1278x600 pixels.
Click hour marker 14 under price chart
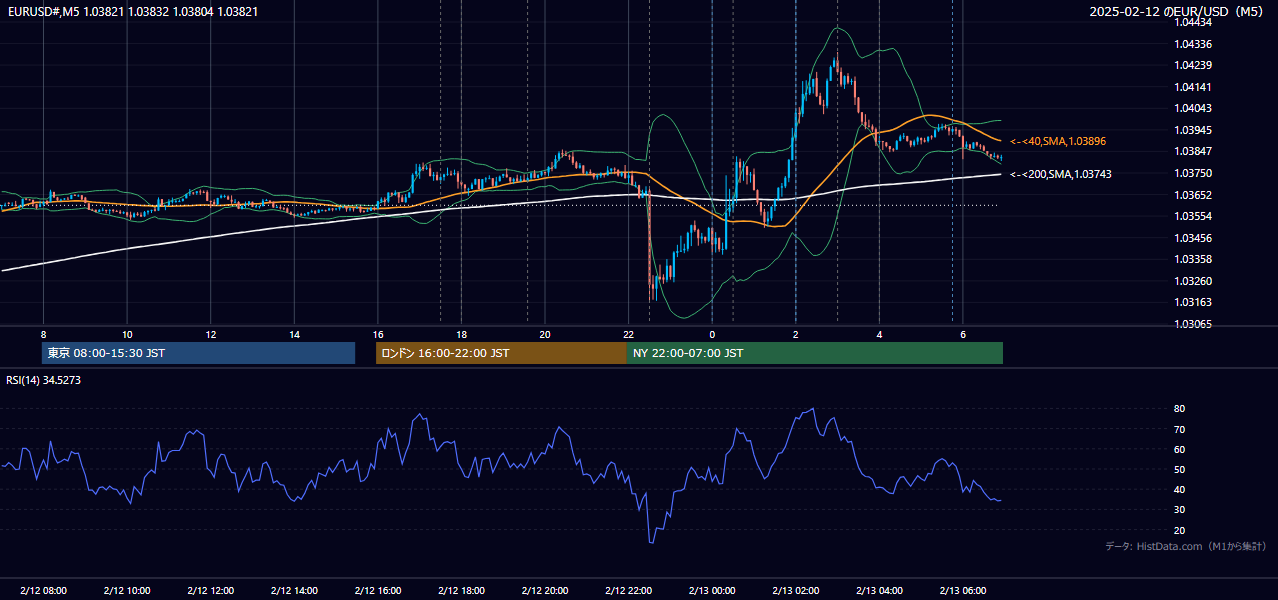[294, 334]
